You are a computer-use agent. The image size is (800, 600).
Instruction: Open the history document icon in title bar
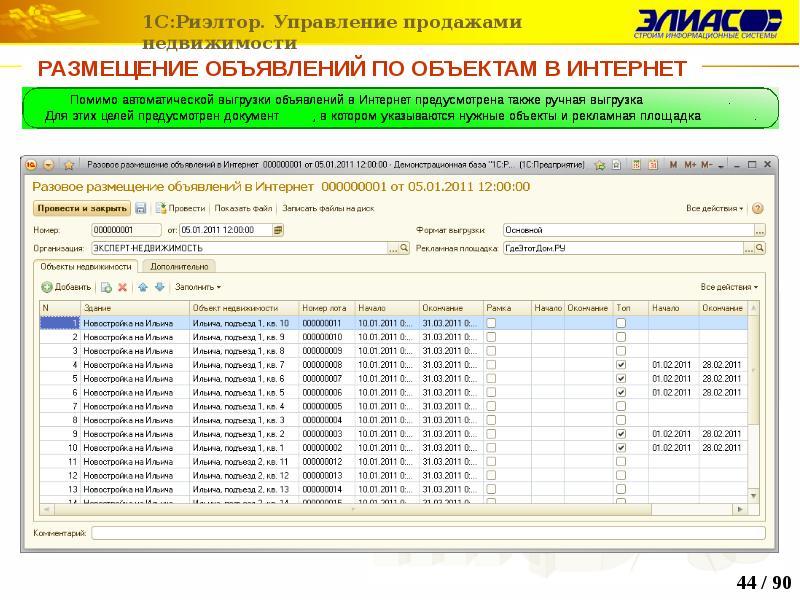click(616, 165)
